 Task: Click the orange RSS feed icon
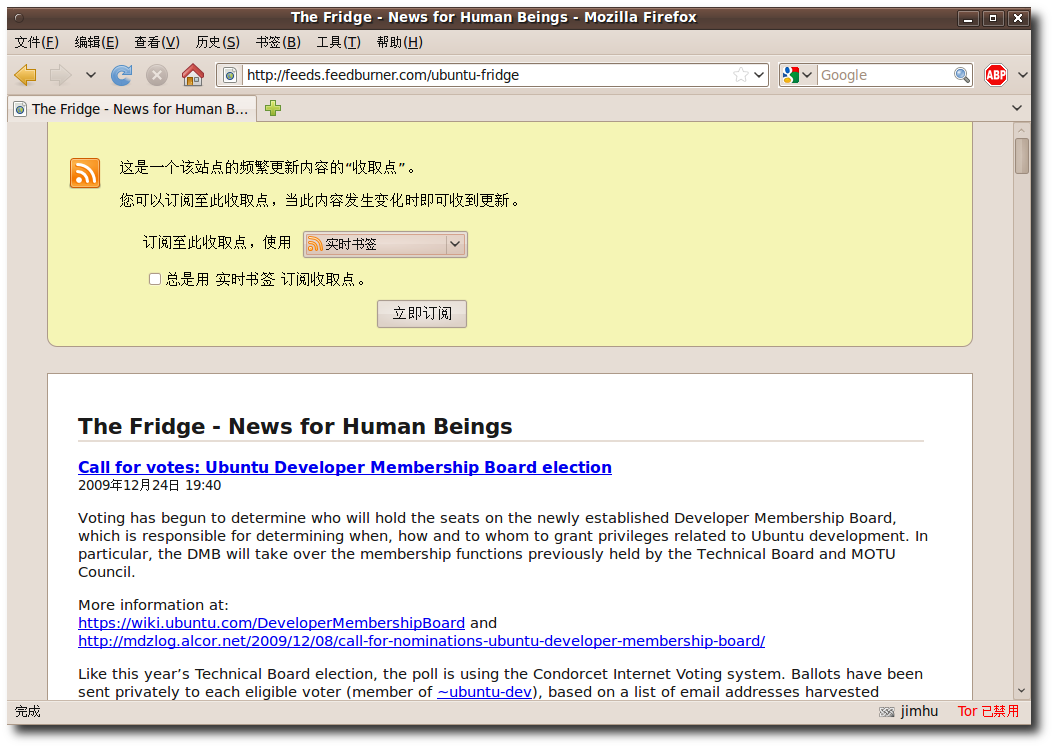(85, 173)
